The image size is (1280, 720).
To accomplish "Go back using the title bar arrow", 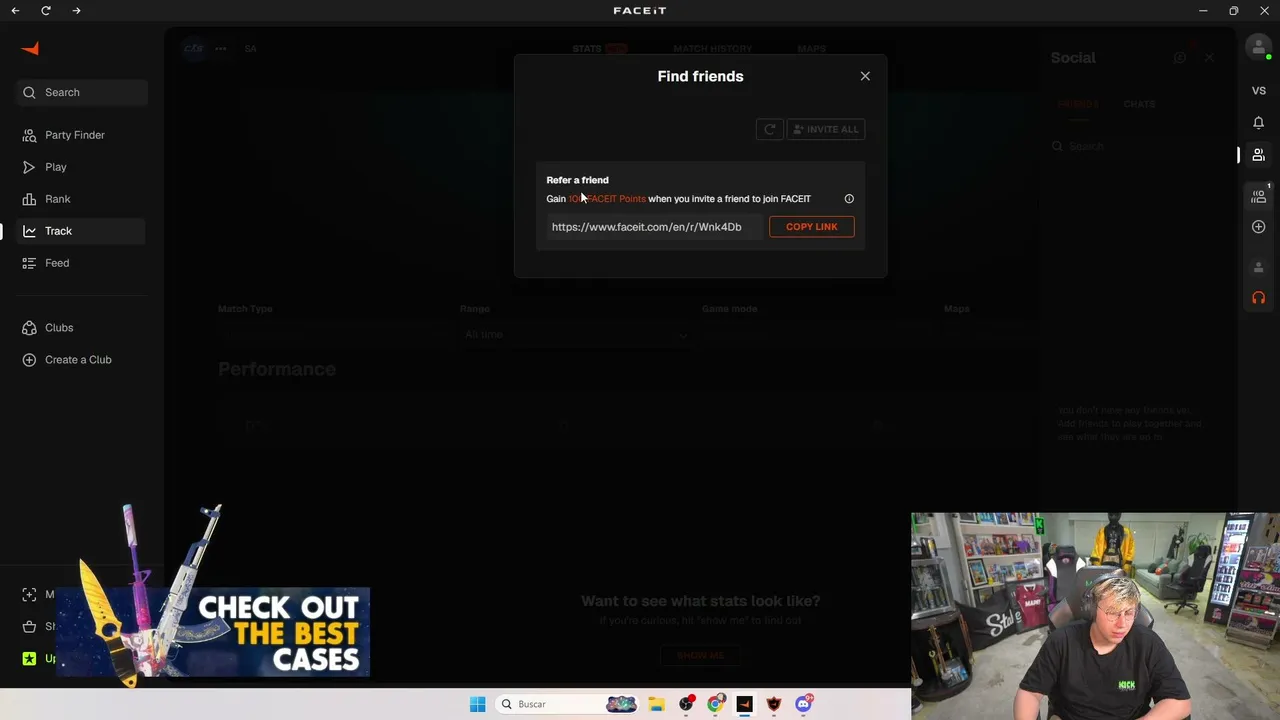I will click(x=15, y=10).
